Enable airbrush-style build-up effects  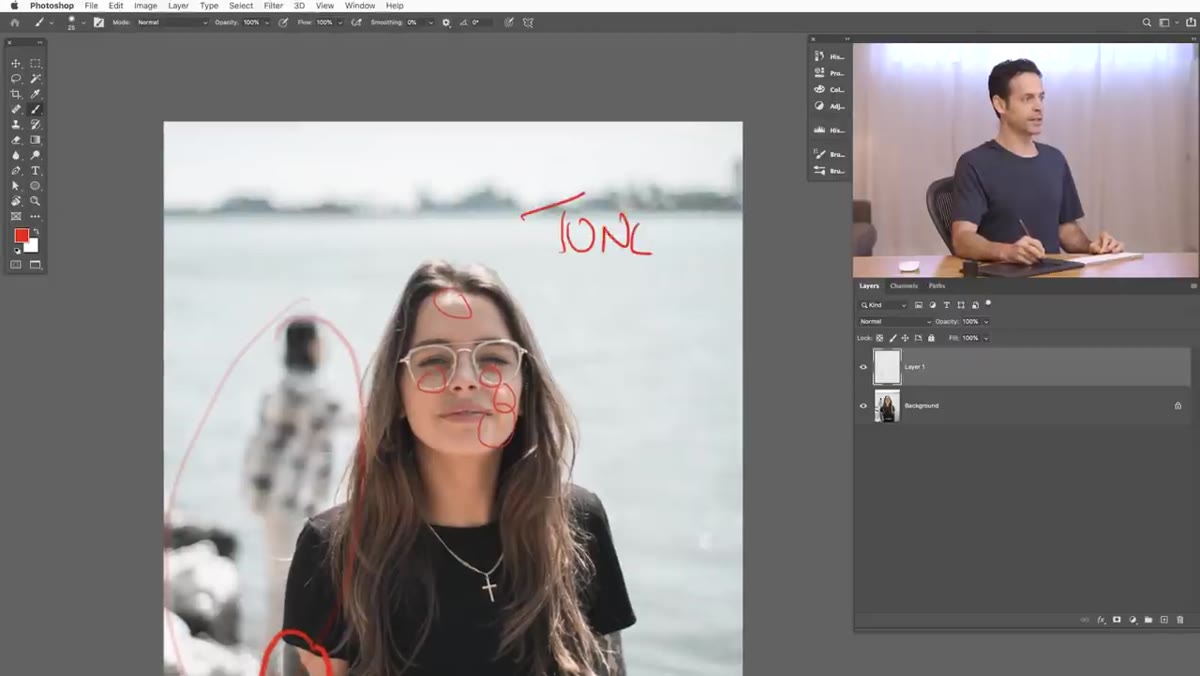[357, 22]
